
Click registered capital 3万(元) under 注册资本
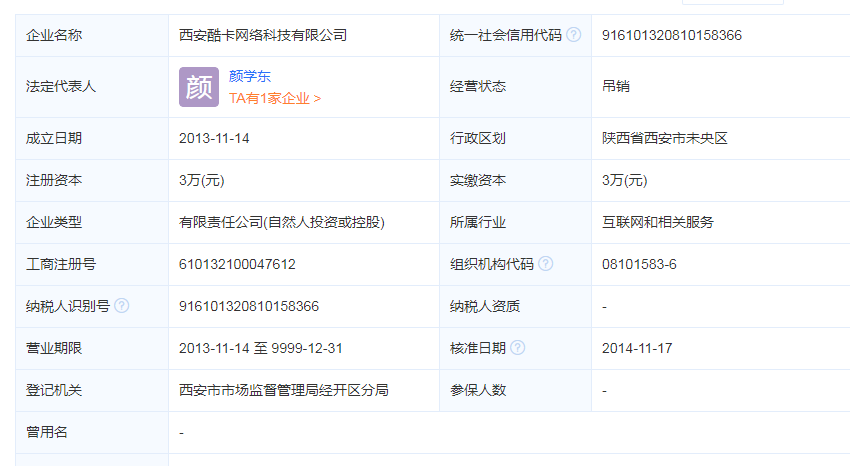[x=202, y=180]
